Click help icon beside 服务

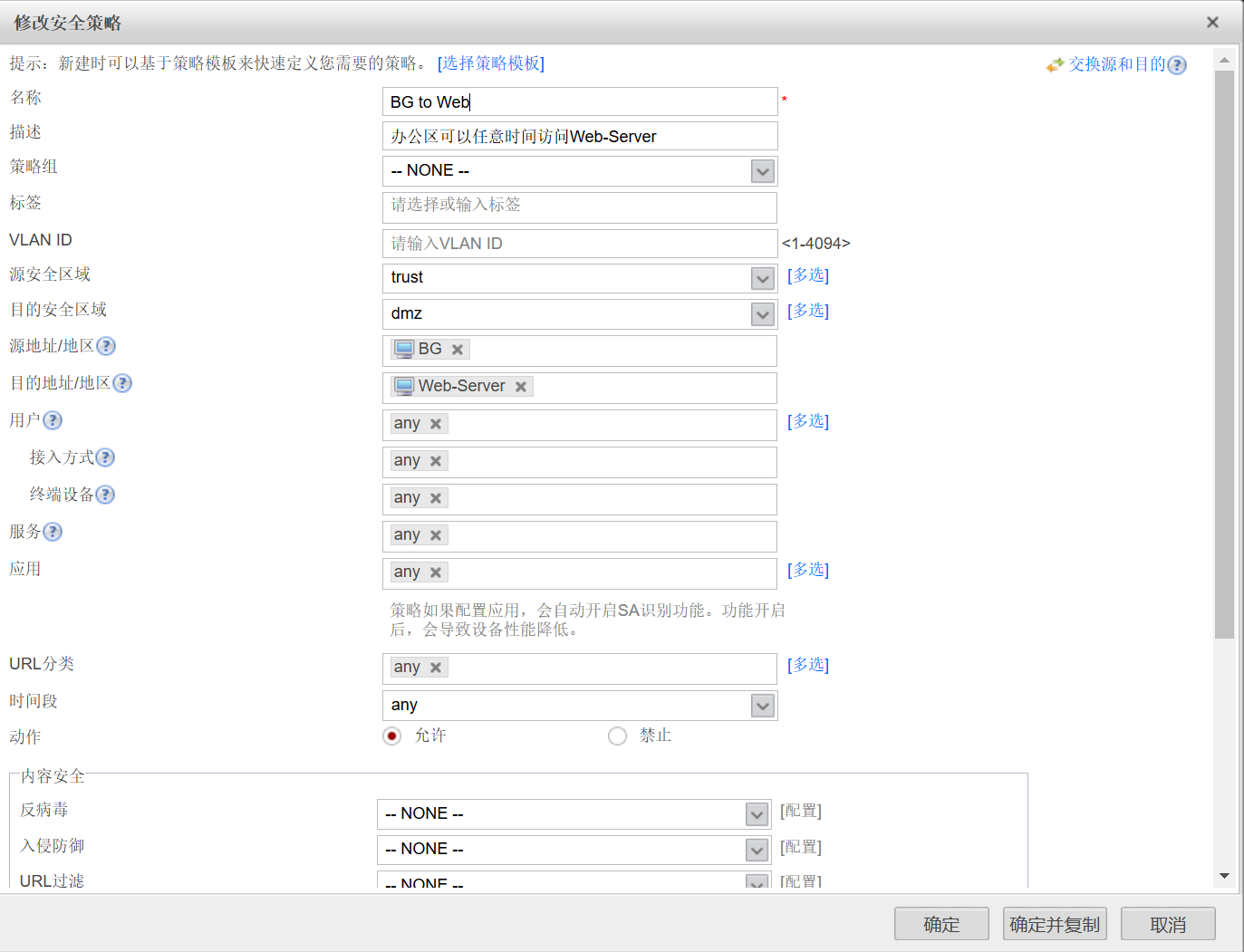(53, 532)
